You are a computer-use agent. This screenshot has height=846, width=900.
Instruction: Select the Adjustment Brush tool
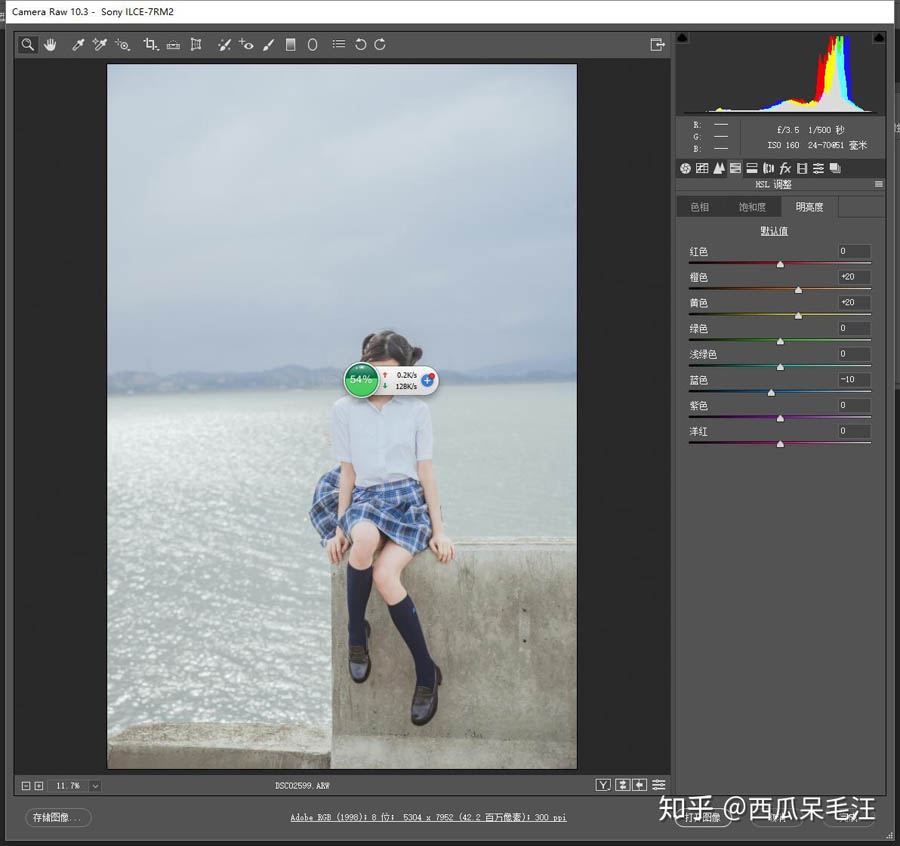coord(267,44)
